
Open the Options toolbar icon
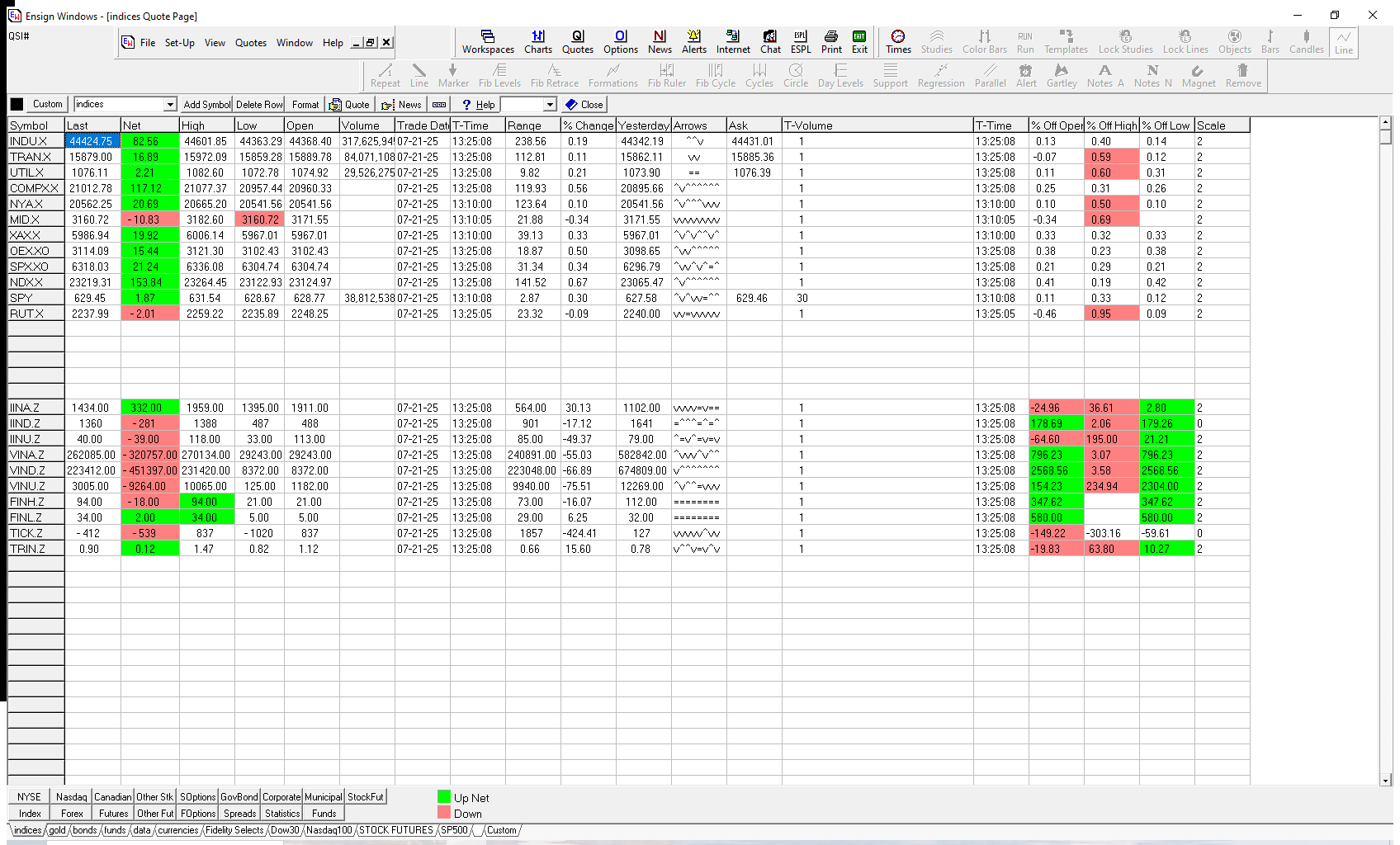coord(621,42)
